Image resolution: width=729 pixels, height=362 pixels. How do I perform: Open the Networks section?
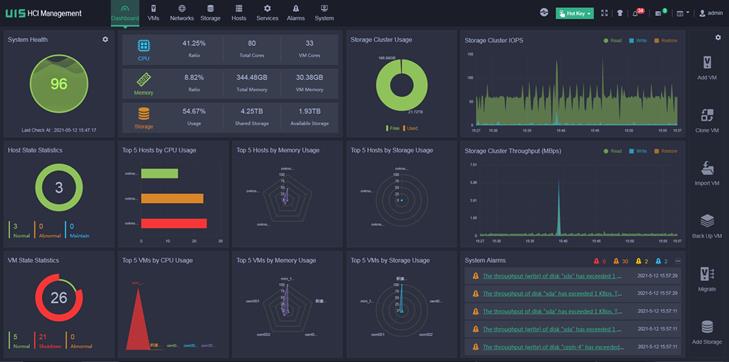[181, 13]
